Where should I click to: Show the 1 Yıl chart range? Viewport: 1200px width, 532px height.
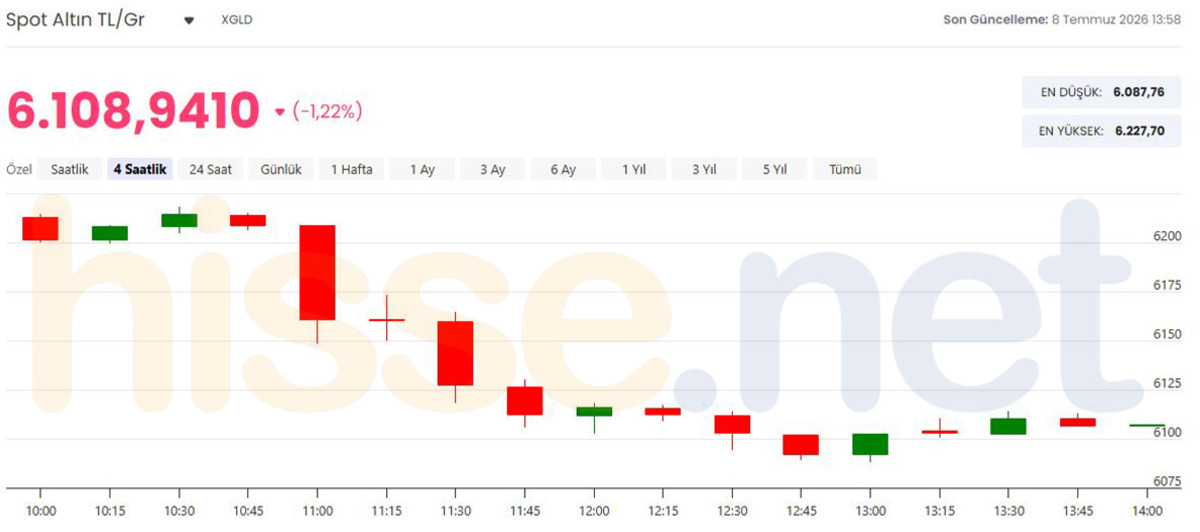click(633, 169)
